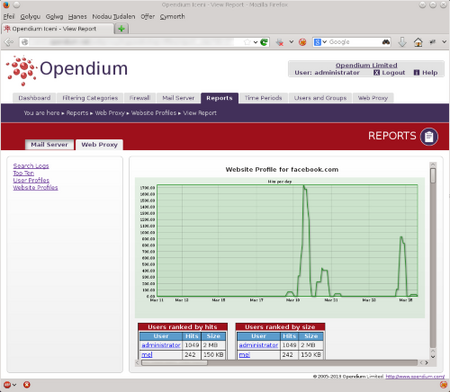Go back with the browser back arrow

pos(9,42)
